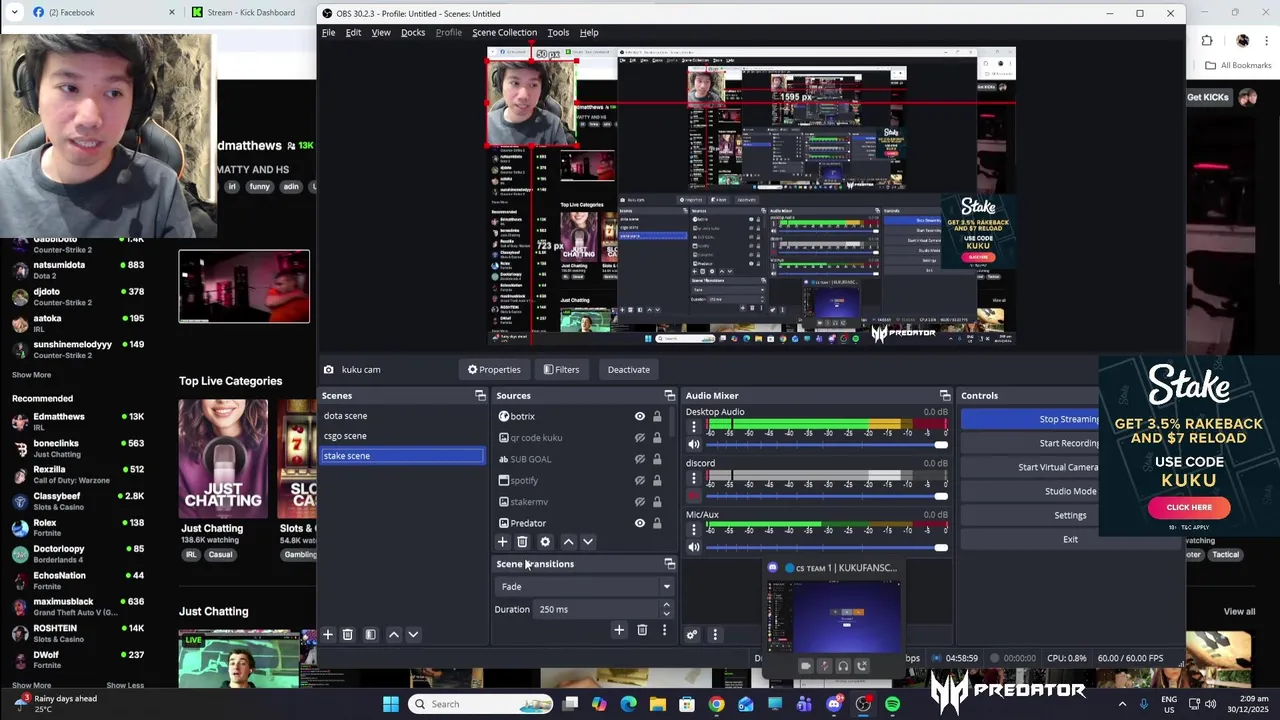Undock the Audio Mixer panel float icon
The width and height of the screenshot is (1280, 720).
coord(945,396)
